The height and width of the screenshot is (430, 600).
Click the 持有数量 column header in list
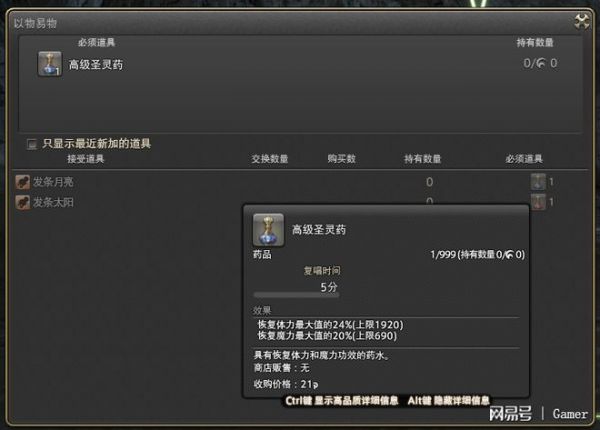click(x=423, y=159)
